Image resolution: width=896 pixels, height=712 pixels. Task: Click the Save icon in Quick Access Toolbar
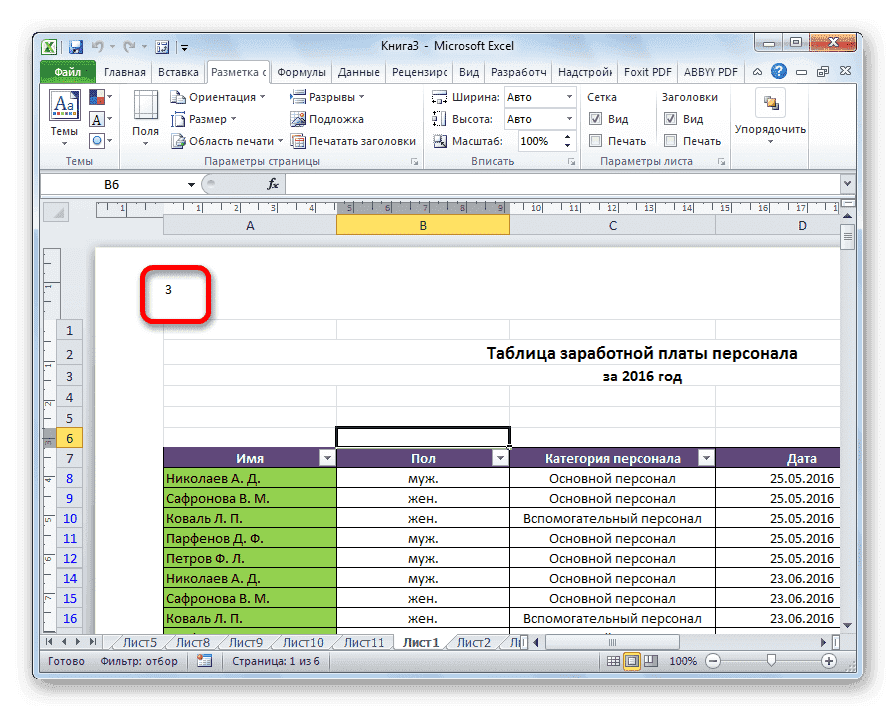tap(75, 46)
